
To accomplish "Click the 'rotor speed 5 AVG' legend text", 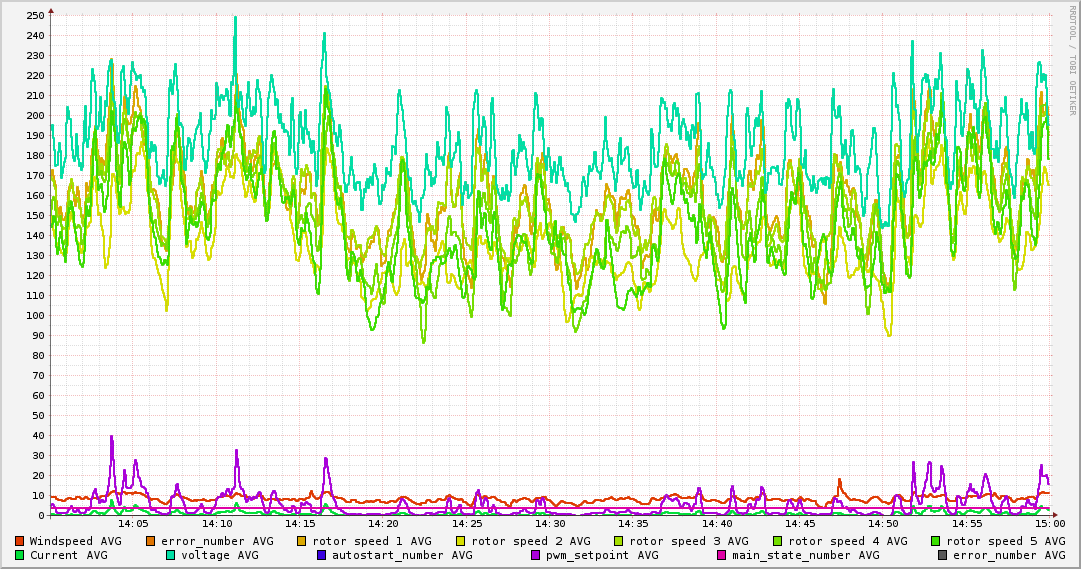I will 1006,541.
